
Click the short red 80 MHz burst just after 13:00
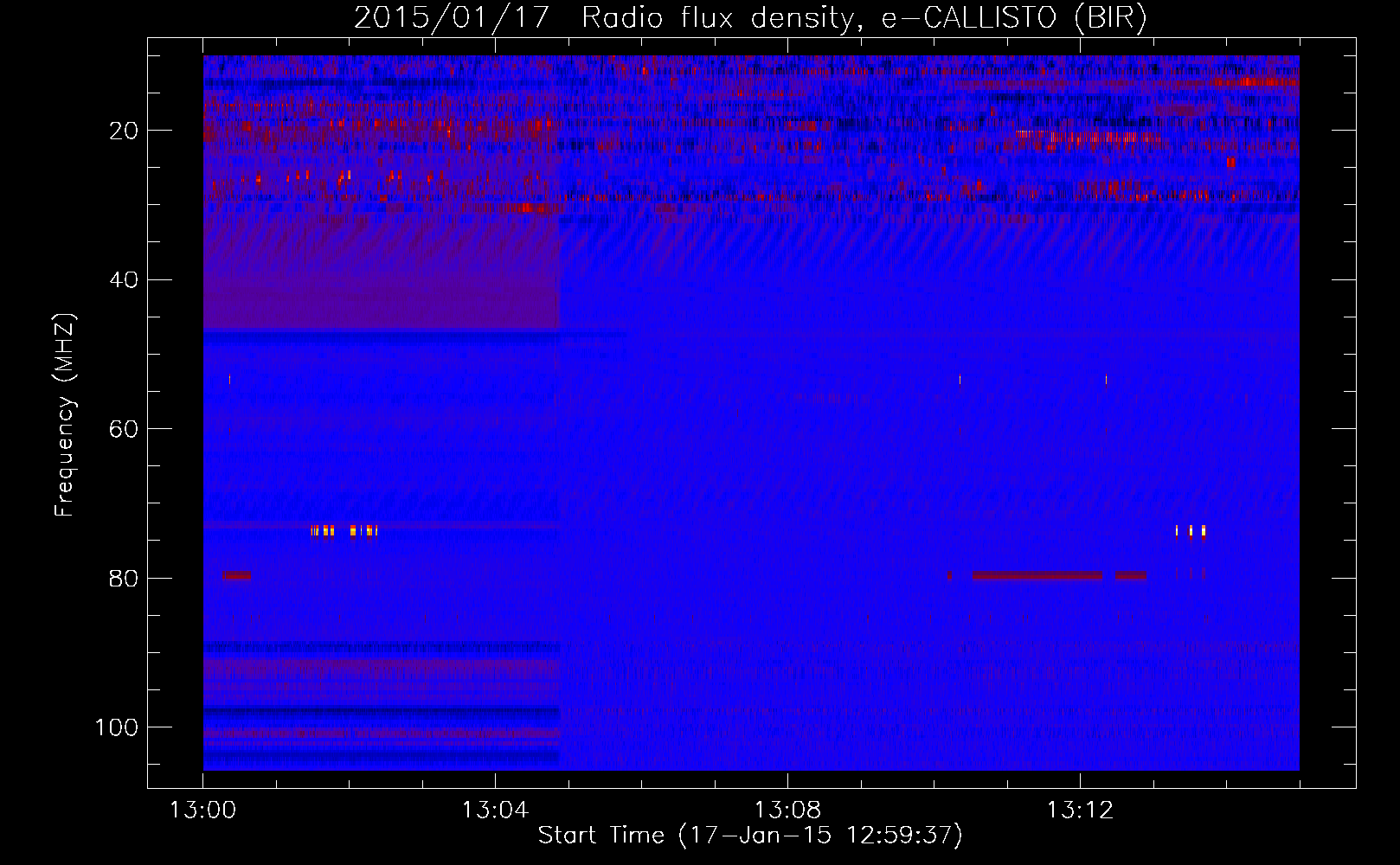click(x=237, y=575)
